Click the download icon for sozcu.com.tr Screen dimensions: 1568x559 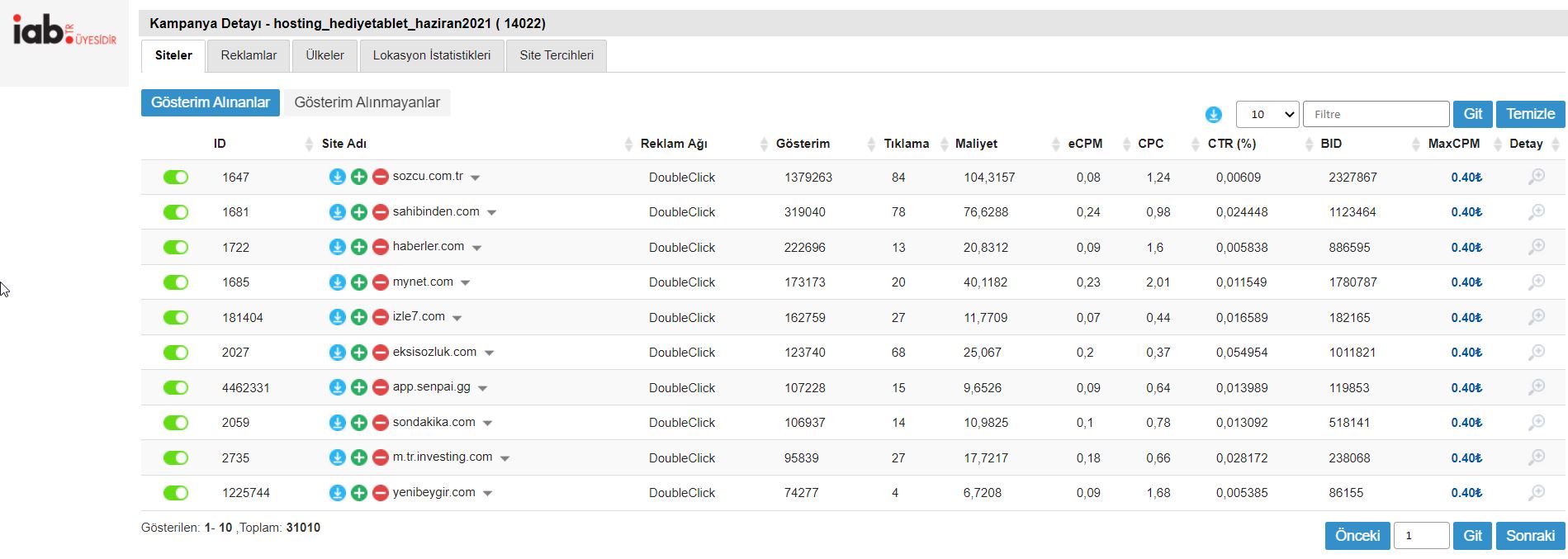coord(337,177)
